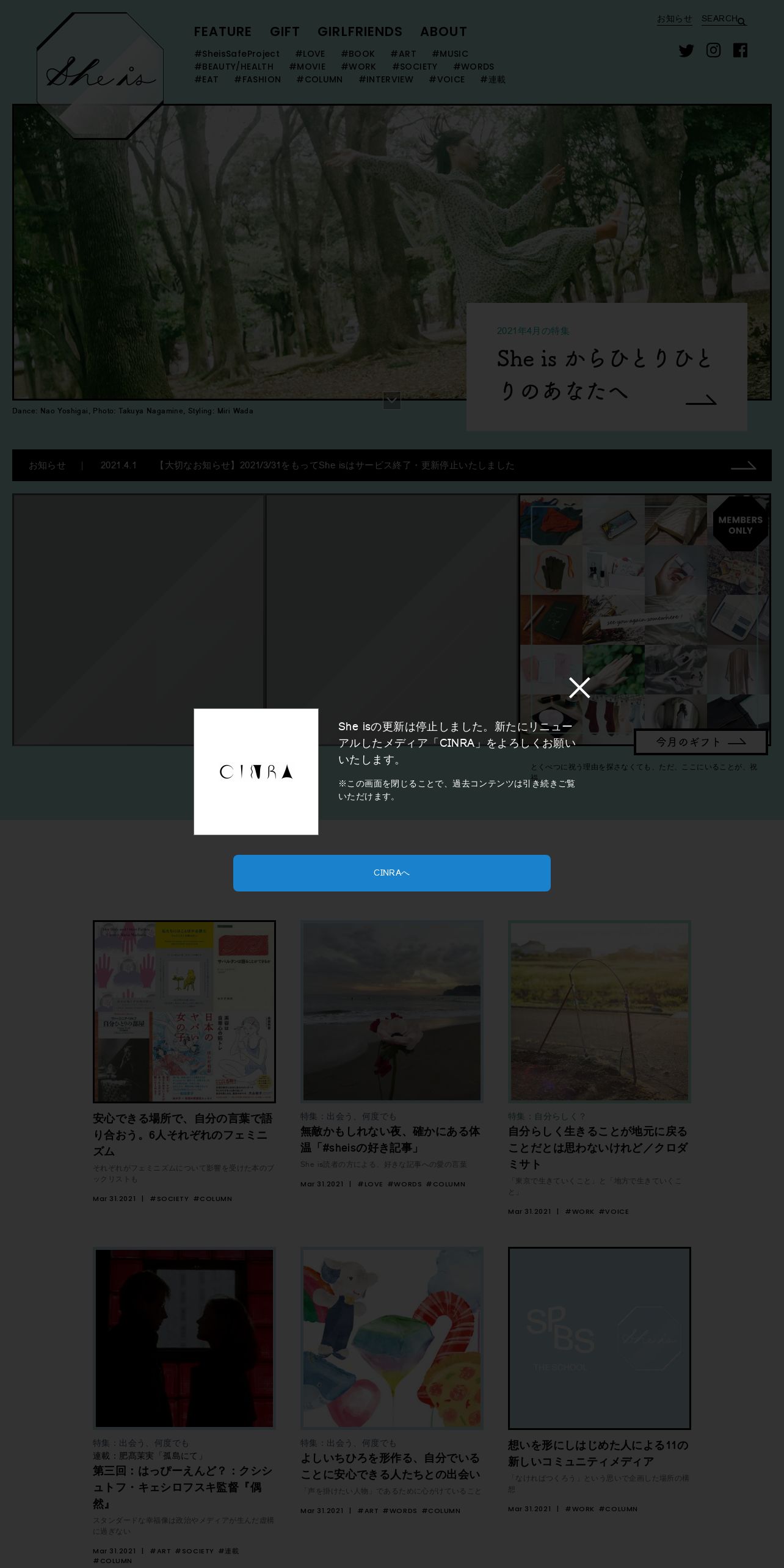Image resolution: width=784 pixels, height=1568 pixels.
Task: Open the 安心できる場所で article title
Action: click(183, 1134)
